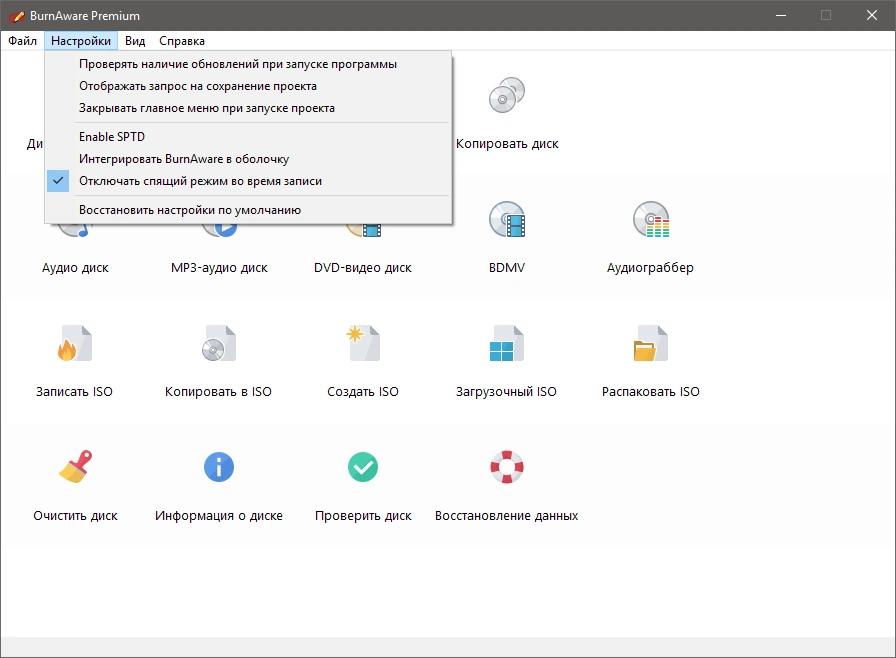Click the 'Загрузочный ISO' label
896x658 pixels.
(x=506, y=392)
